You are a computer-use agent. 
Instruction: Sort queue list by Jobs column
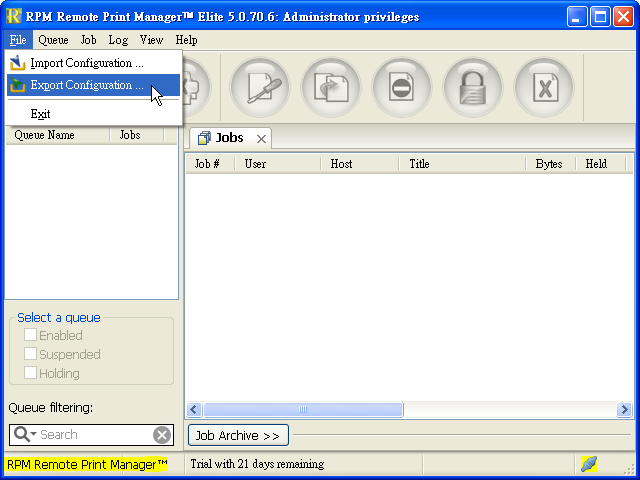tap(137, 135)
